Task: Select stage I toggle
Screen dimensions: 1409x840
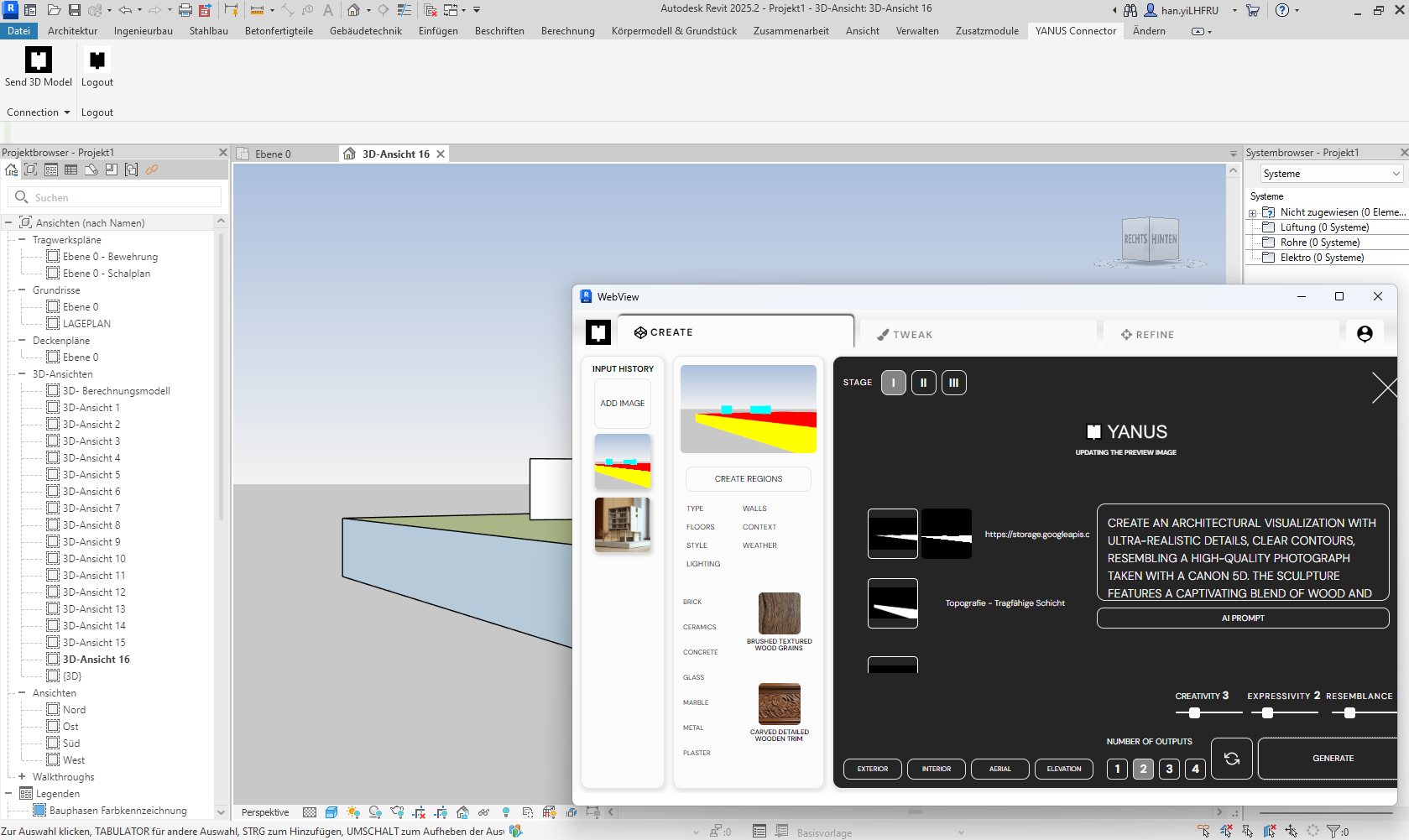Action: [894, 383]
